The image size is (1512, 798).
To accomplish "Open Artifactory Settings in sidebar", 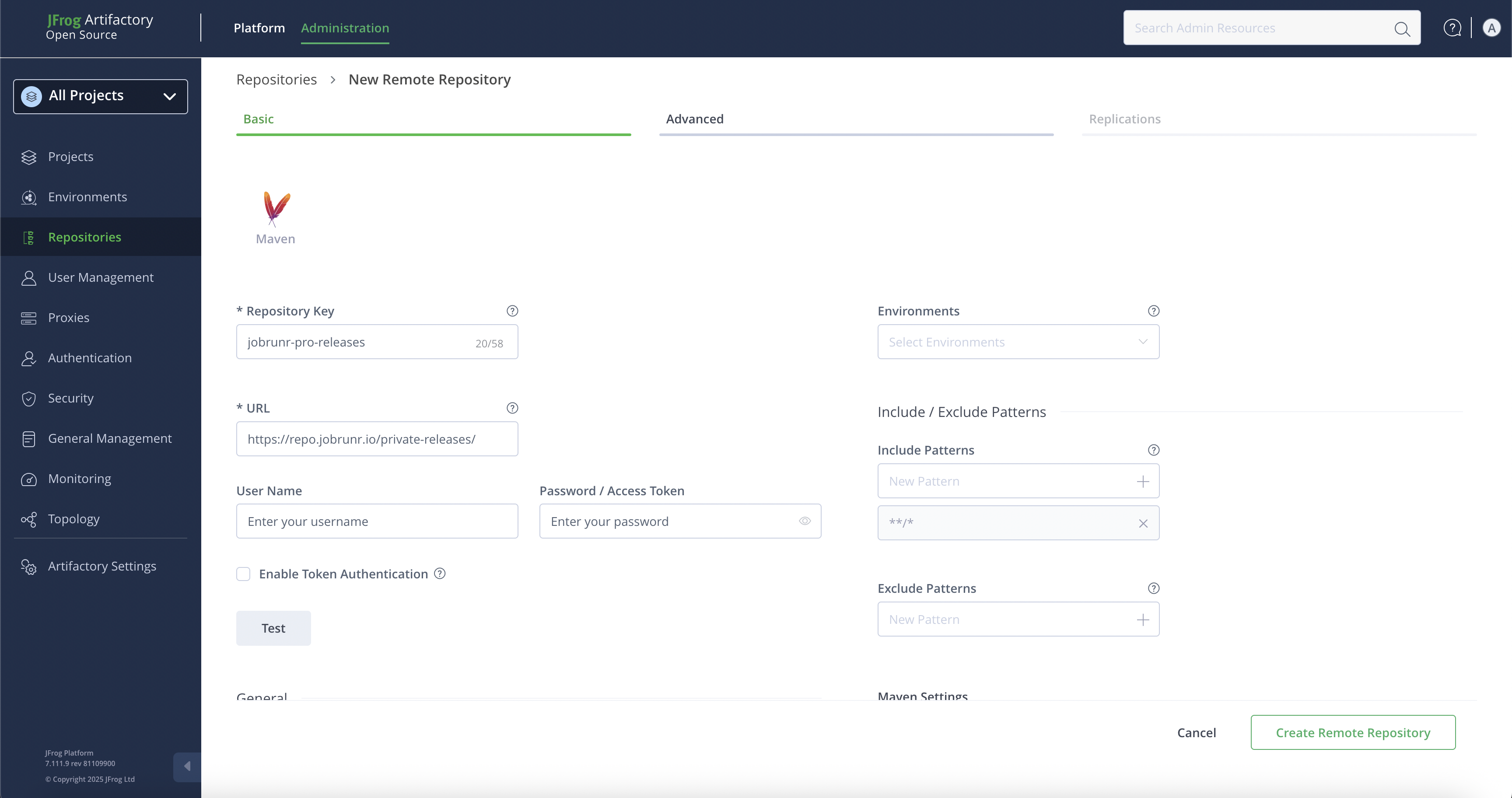I will [x=101, y=566].
